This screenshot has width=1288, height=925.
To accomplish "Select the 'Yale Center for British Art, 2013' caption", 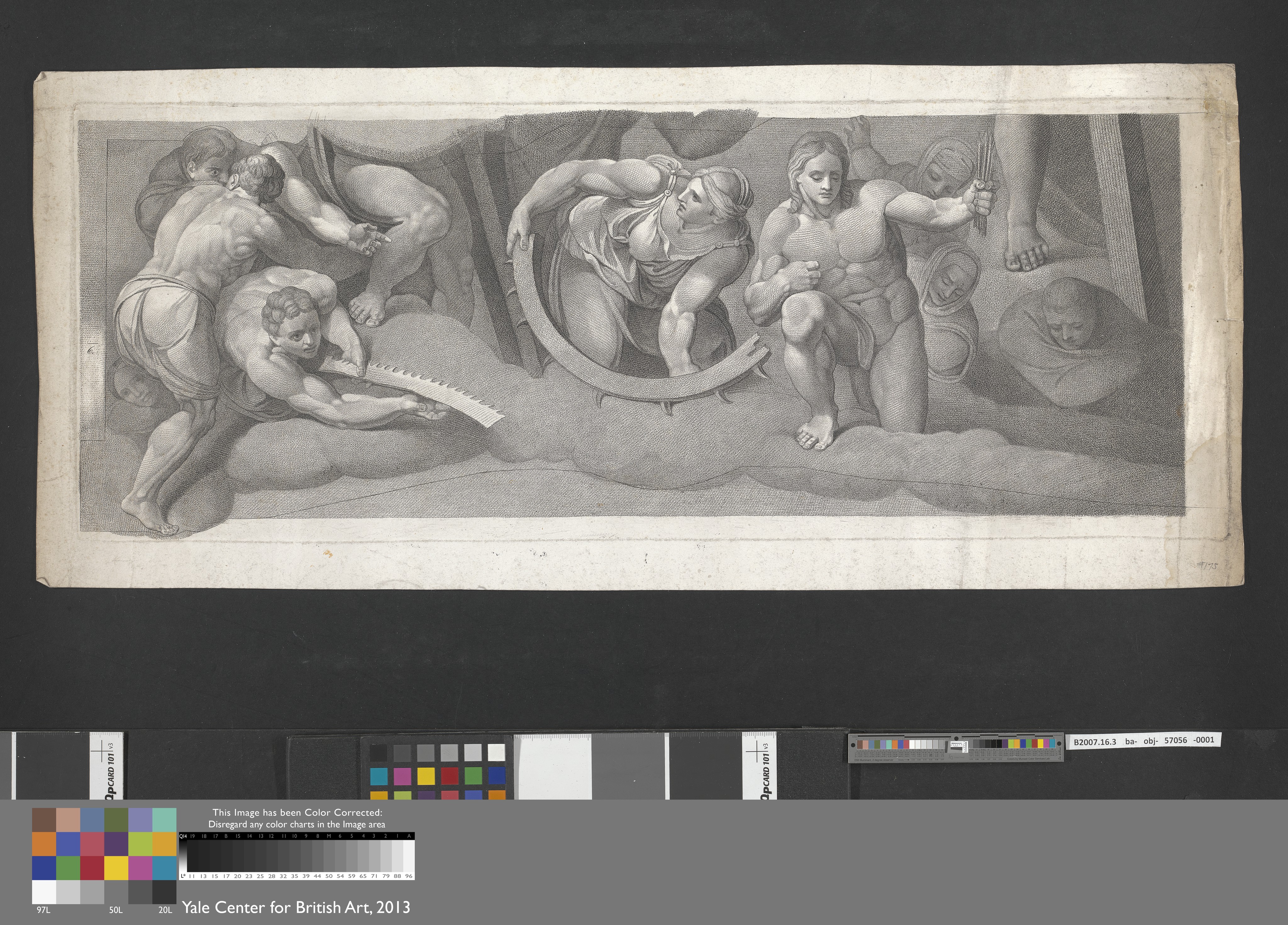I will point(296,907).
